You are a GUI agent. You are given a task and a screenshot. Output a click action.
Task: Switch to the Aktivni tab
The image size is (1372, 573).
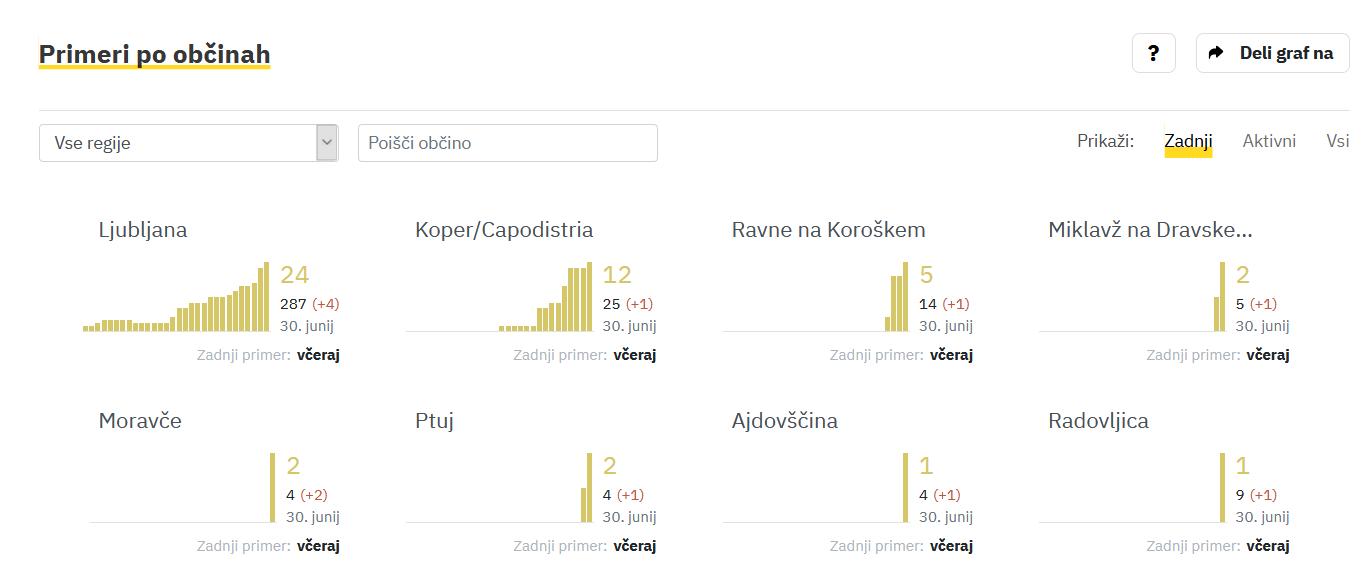(x=1269, y=141)
